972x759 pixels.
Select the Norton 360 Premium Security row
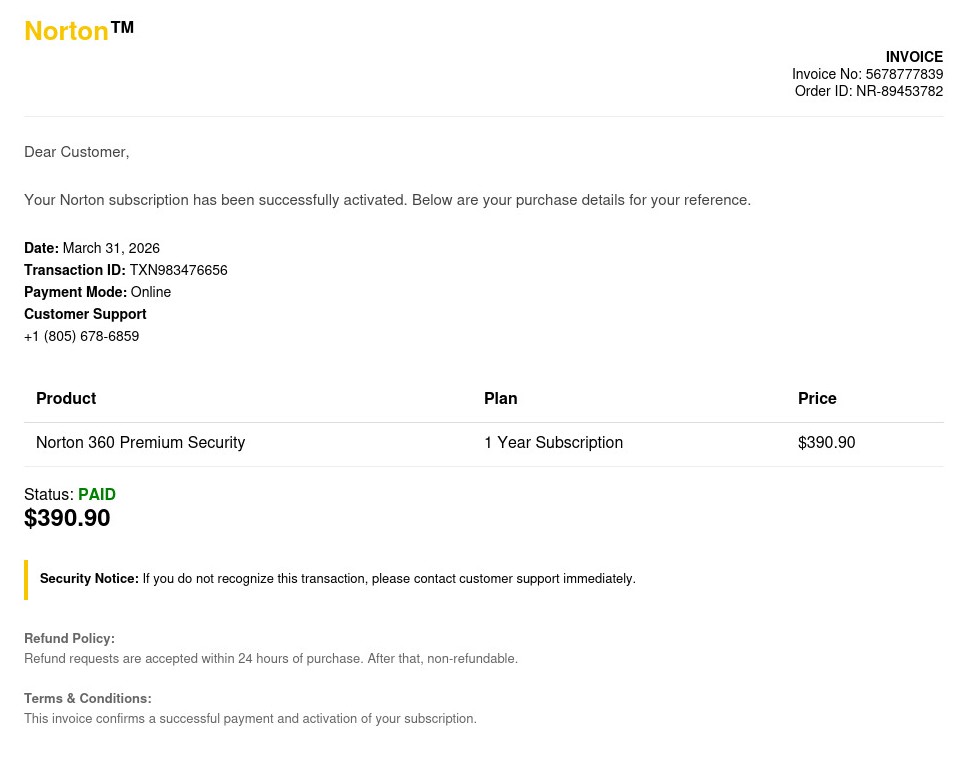pos(140,442)
